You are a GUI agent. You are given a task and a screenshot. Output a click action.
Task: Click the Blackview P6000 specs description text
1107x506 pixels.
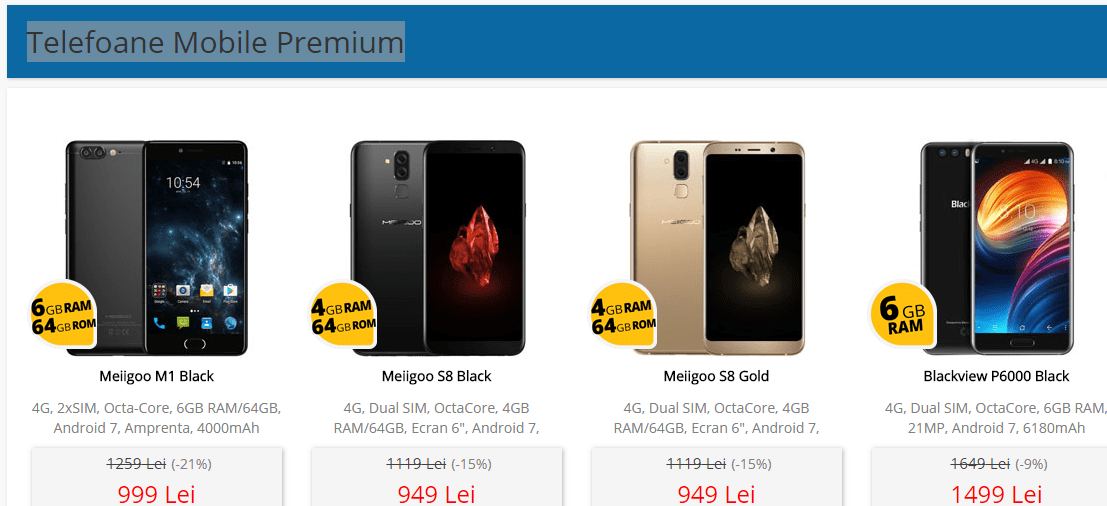click(x=995, y=418)
